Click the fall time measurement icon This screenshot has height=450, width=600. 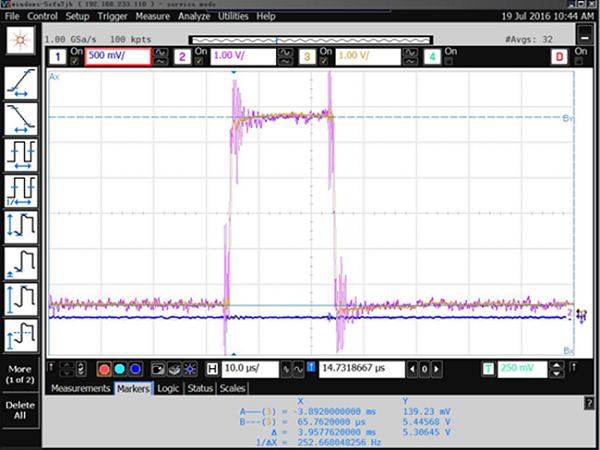click(21, 119)
